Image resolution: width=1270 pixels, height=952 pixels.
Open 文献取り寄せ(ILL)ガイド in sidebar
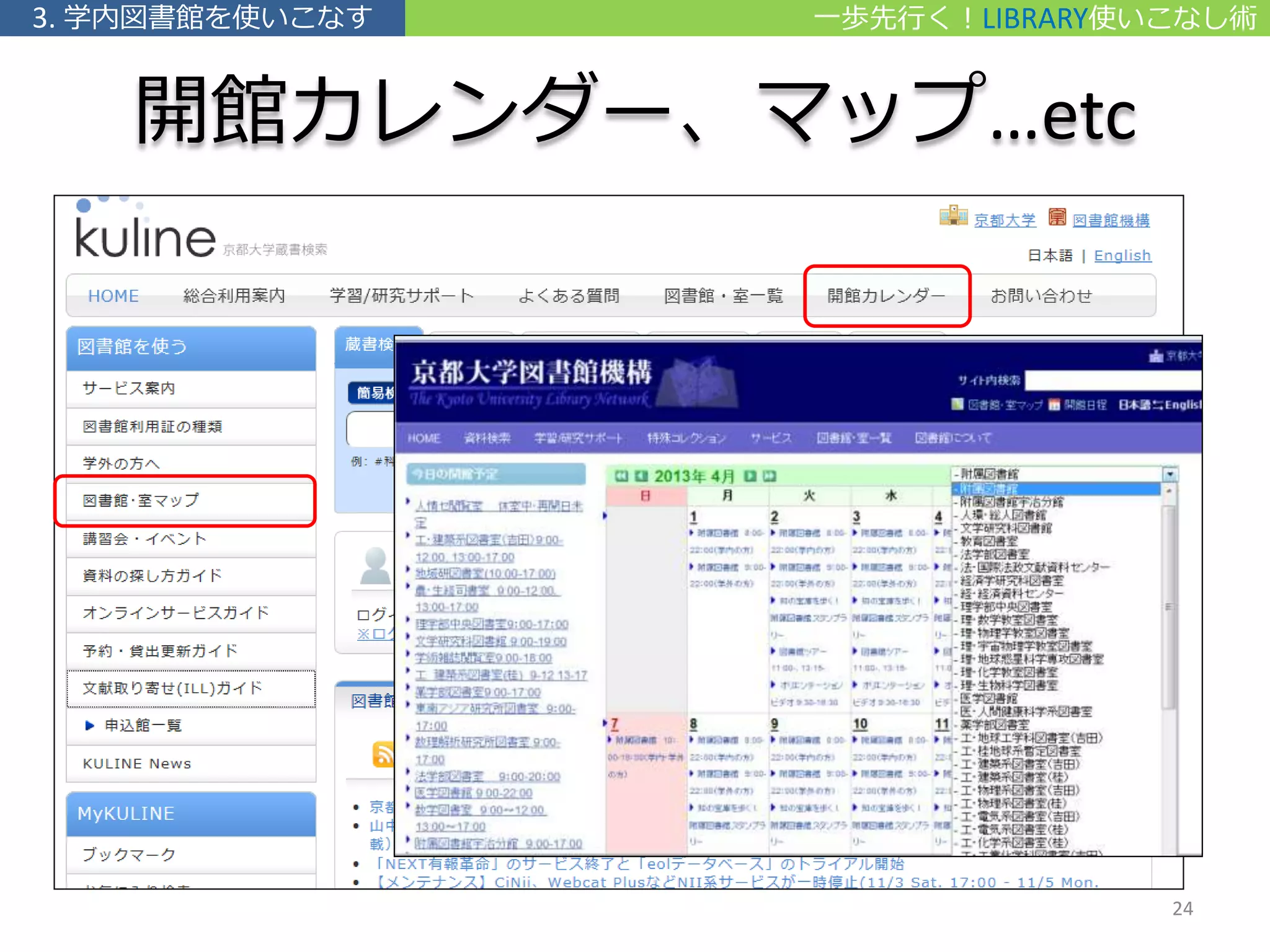[x=191, y=688]
